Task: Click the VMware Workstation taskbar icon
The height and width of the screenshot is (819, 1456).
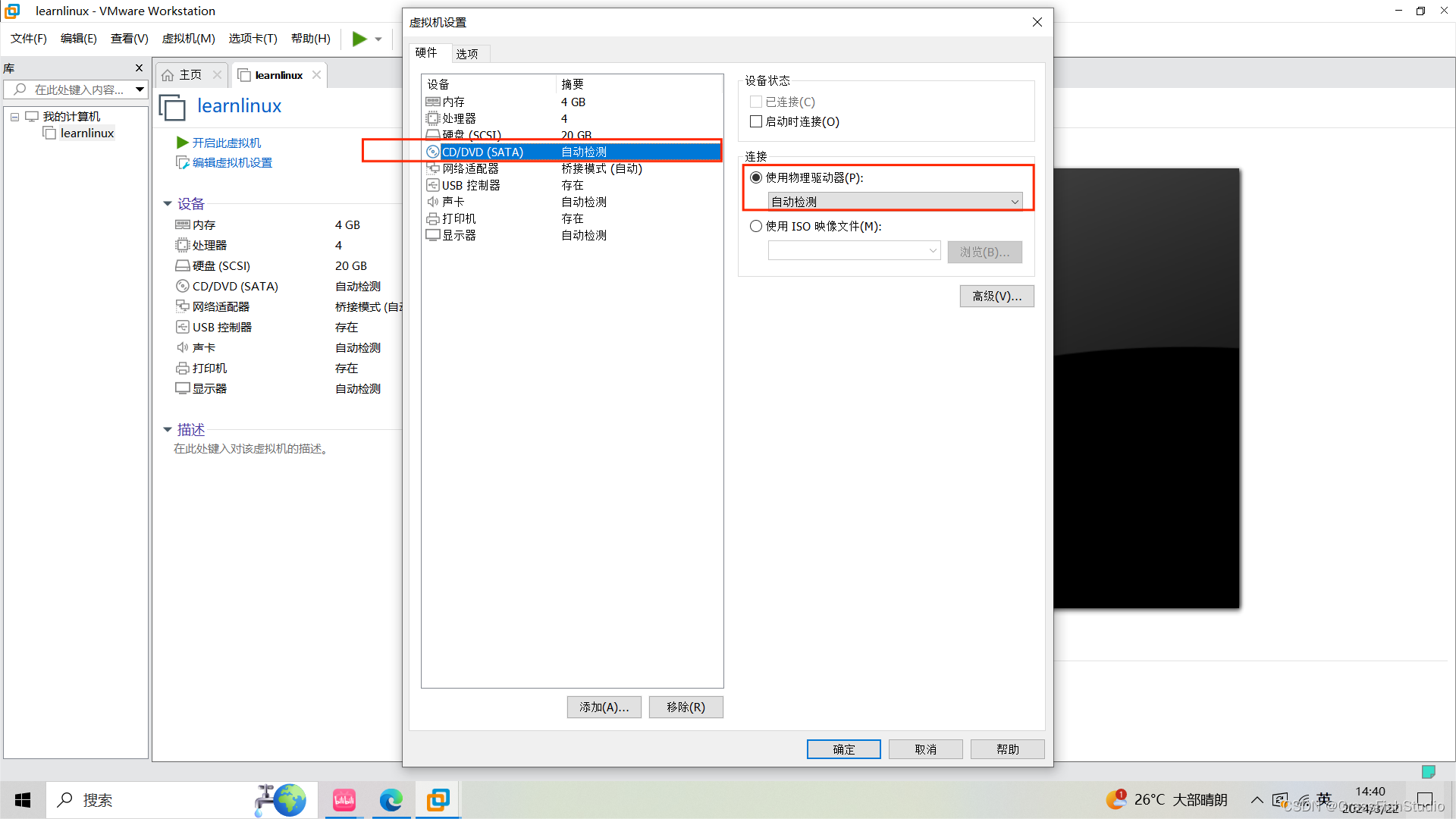Action: point(438,800)
